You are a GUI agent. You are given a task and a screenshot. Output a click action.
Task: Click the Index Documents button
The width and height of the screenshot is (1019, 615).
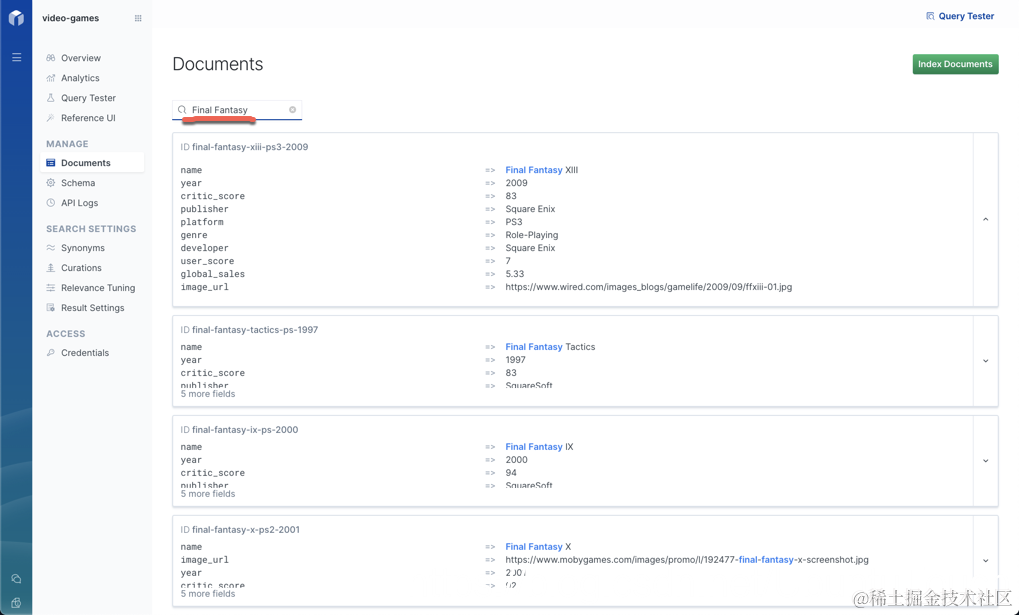click(955, 64)
